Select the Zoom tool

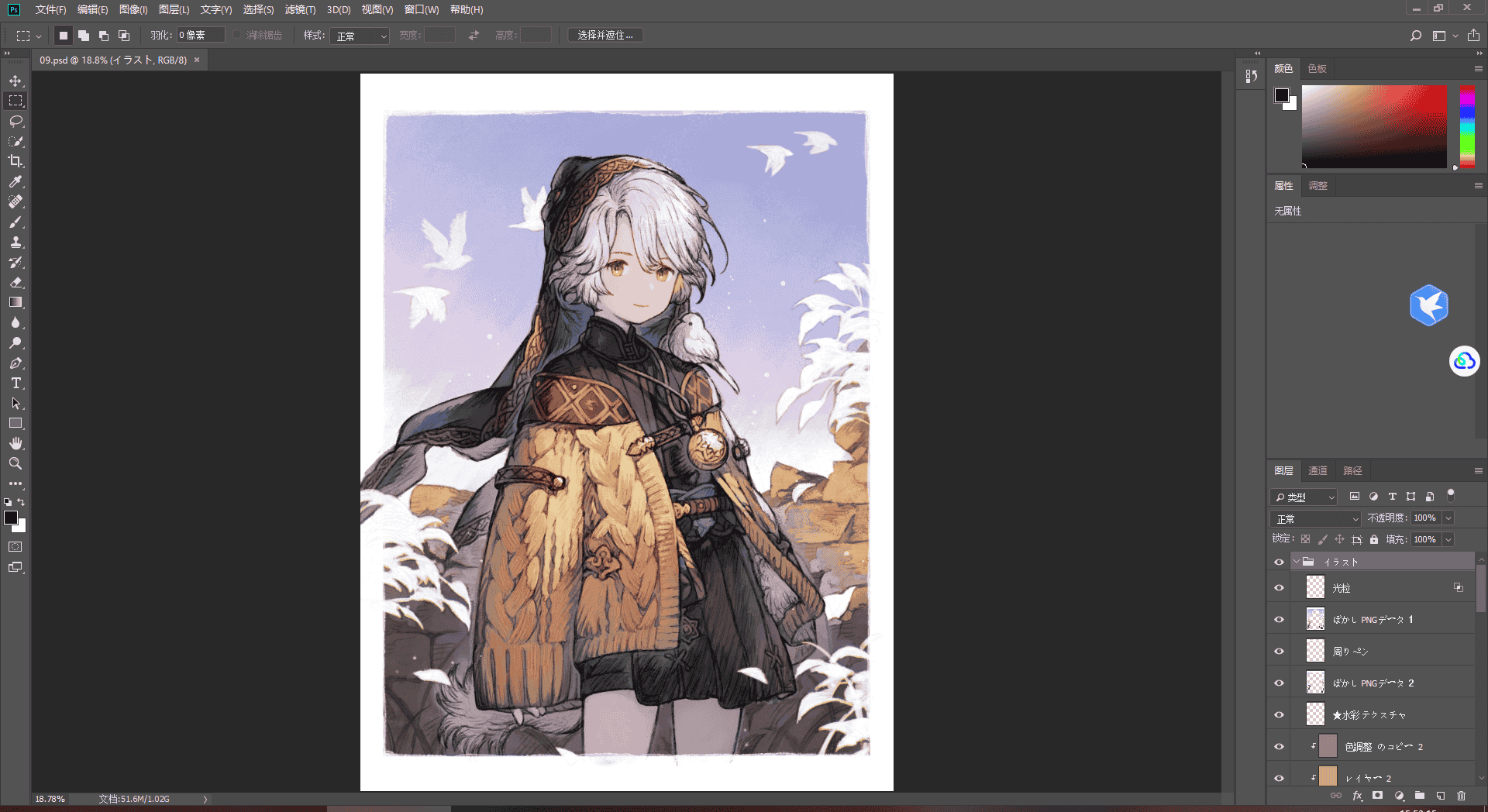15,463
